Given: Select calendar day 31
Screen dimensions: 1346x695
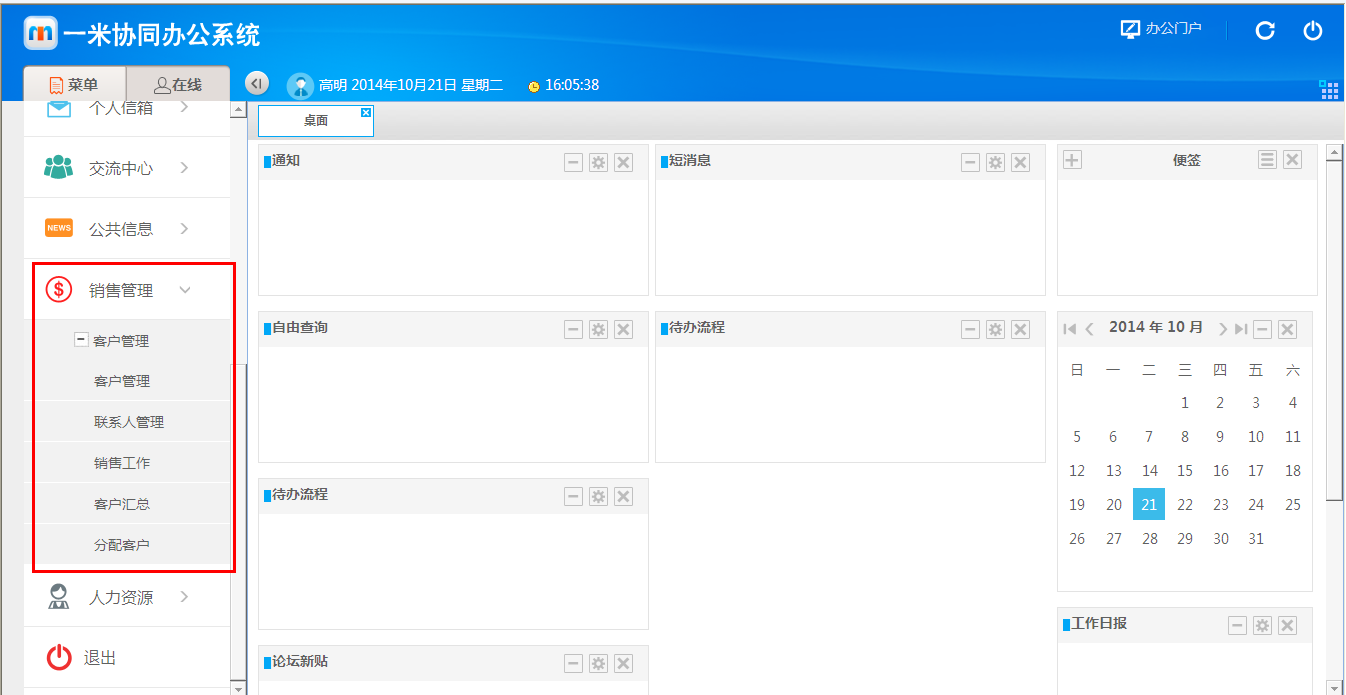Looking at the screenshot, I should coord(1256,539).
